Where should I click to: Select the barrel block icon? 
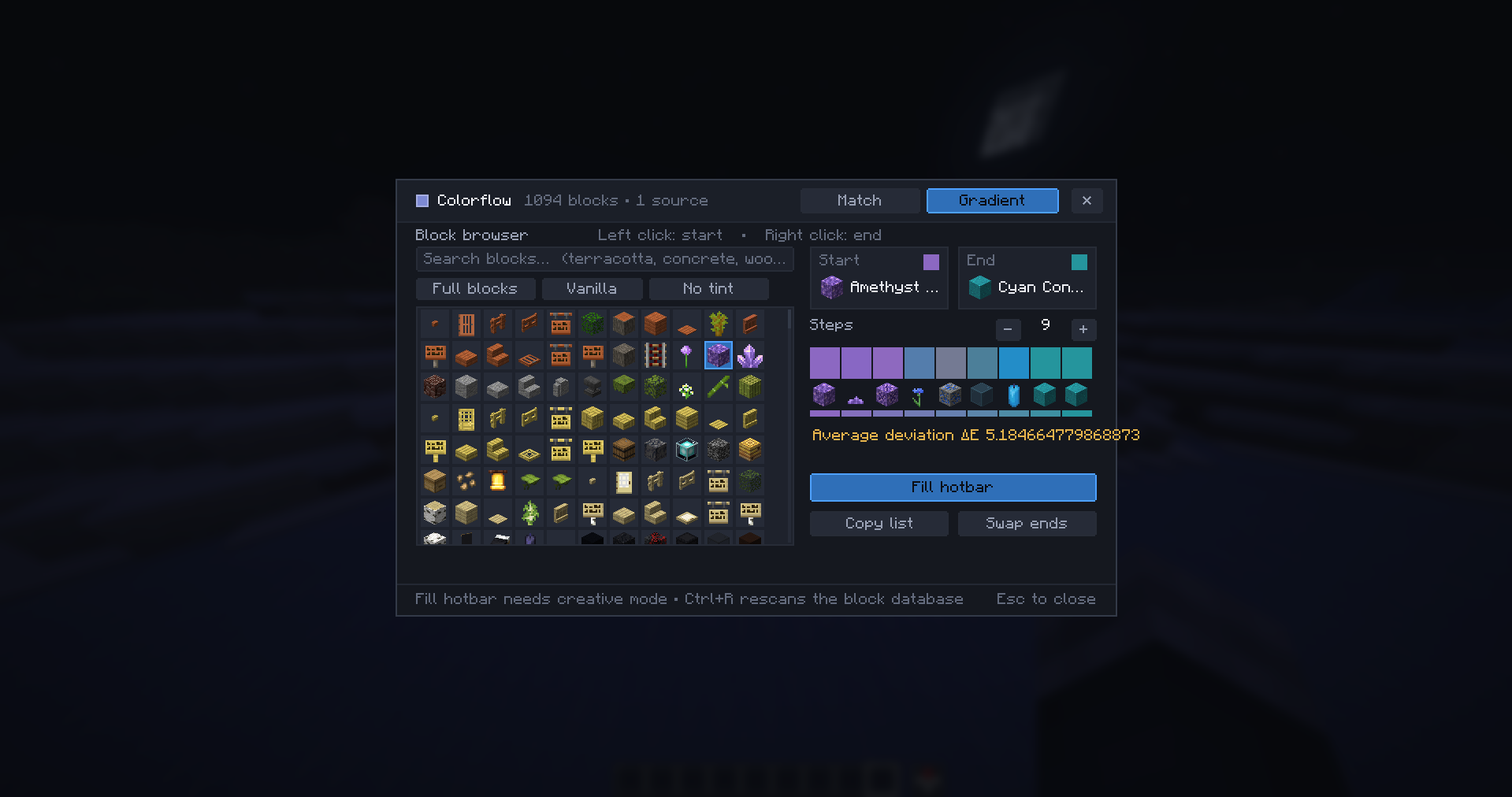pos(623,450)
